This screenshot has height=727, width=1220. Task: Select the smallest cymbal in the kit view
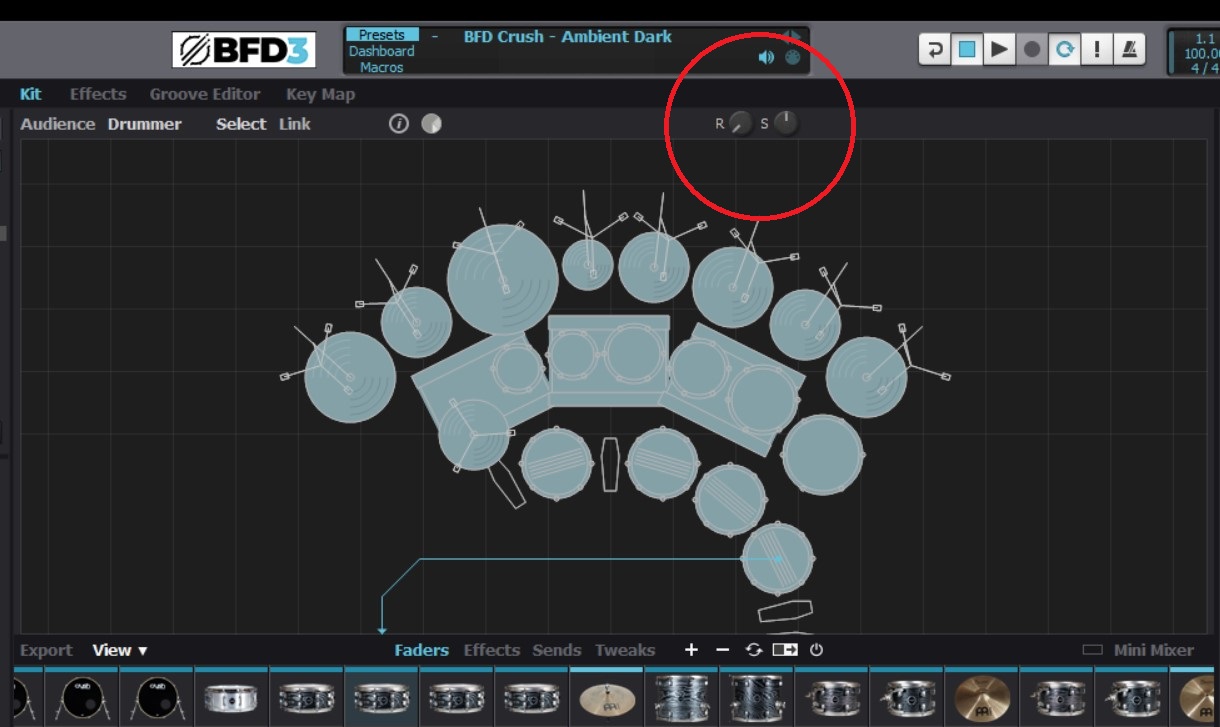click(x=587, y=264)
